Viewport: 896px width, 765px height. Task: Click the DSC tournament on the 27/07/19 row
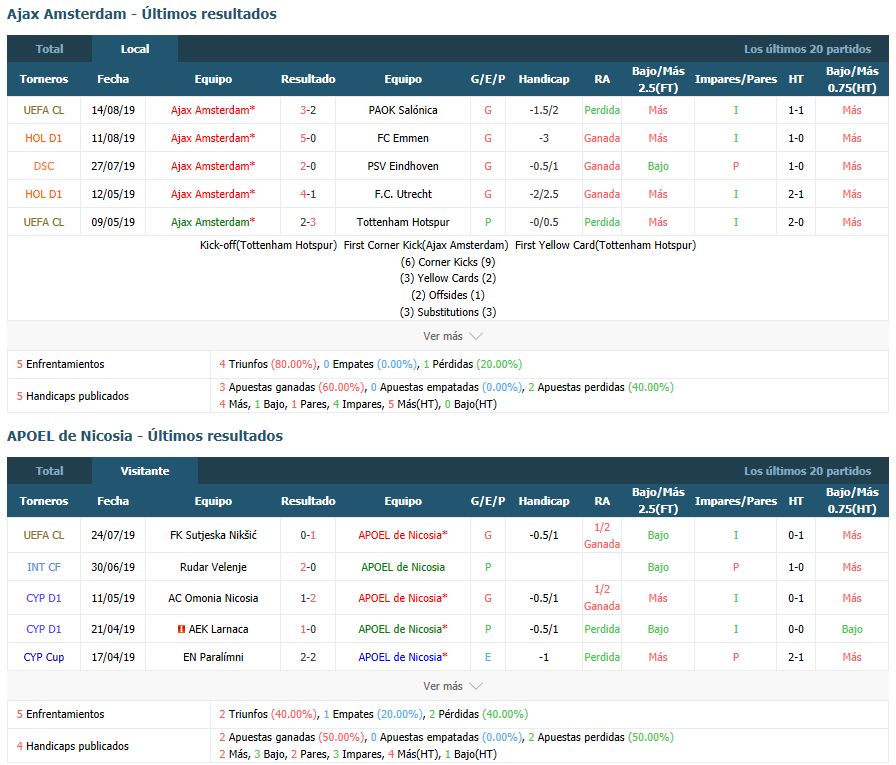pyautogui.click(x=44, y=166)
